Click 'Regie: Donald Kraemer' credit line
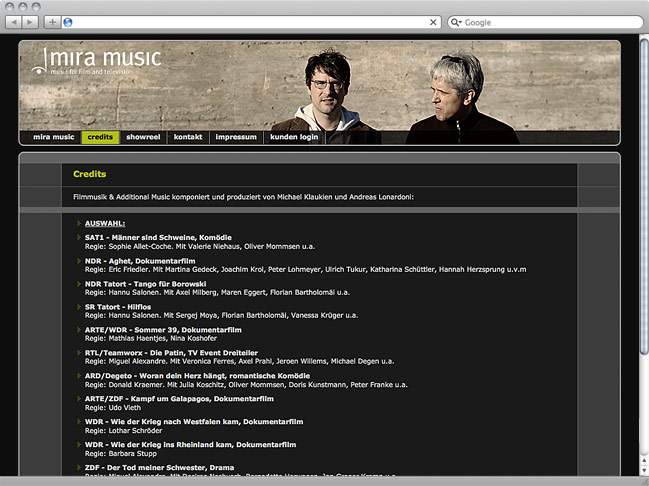 tap(246, 385)
